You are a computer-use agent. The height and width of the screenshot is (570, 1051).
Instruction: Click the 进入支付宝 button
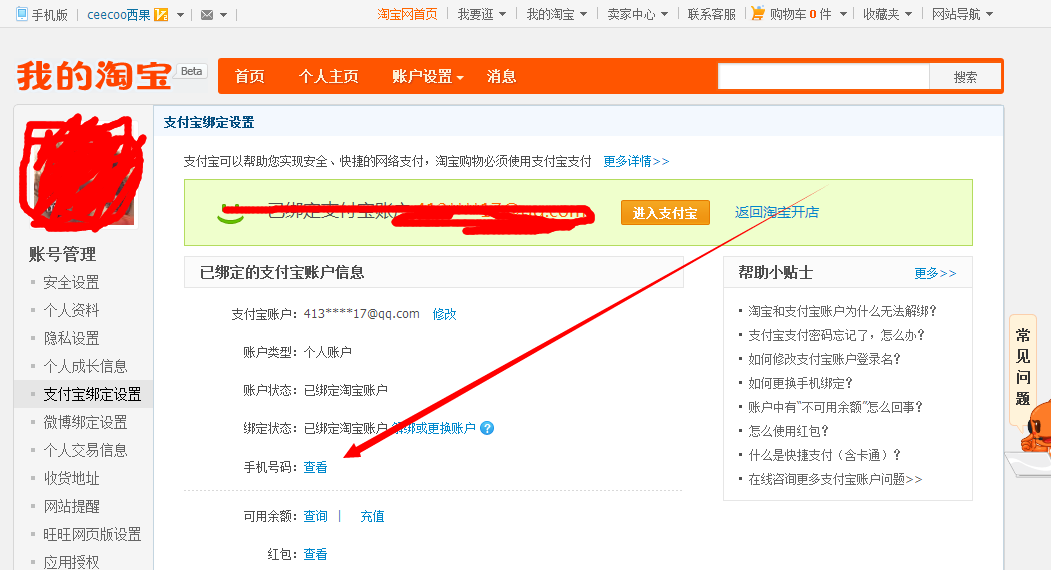[x=665, y=213]
